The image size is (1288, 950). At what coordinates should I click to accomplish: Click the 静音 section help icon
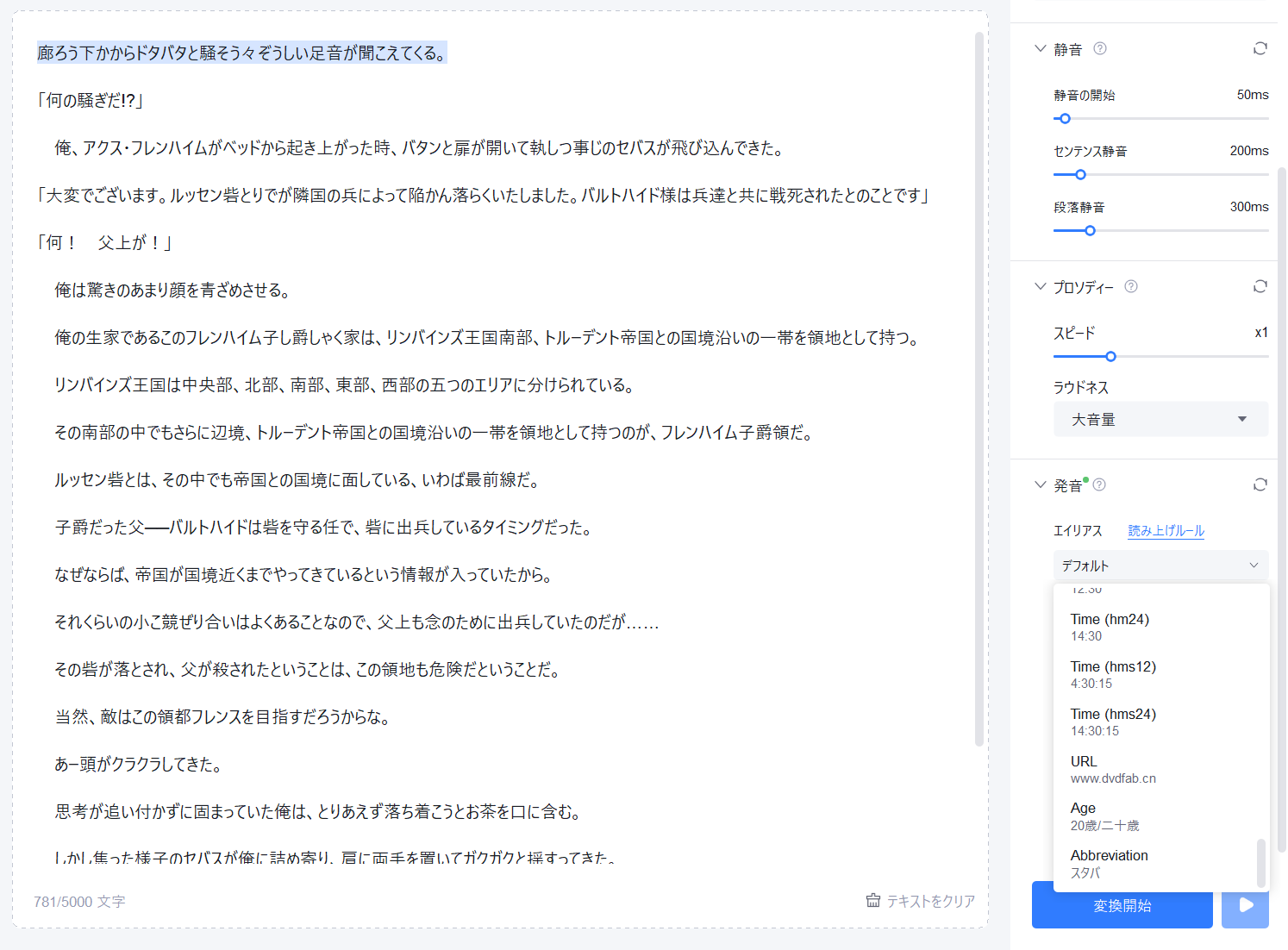pos(1099,49)
